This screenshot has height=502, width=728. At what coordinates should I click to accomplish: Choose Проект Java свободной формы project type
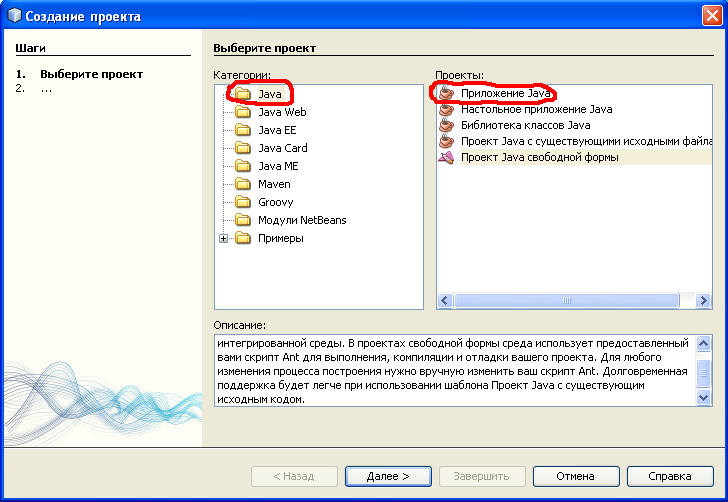[x=540, y=157]
